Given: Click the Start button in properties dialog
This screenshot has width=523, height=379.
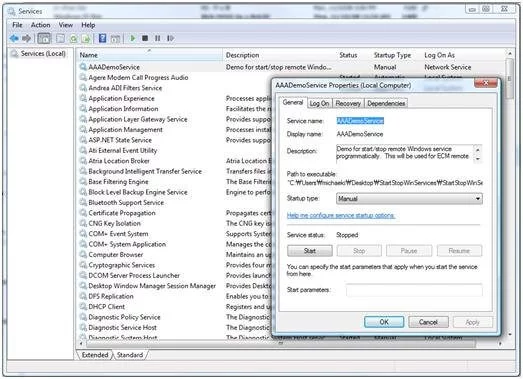Looking at the screenshot, I should tap(310, 251).
